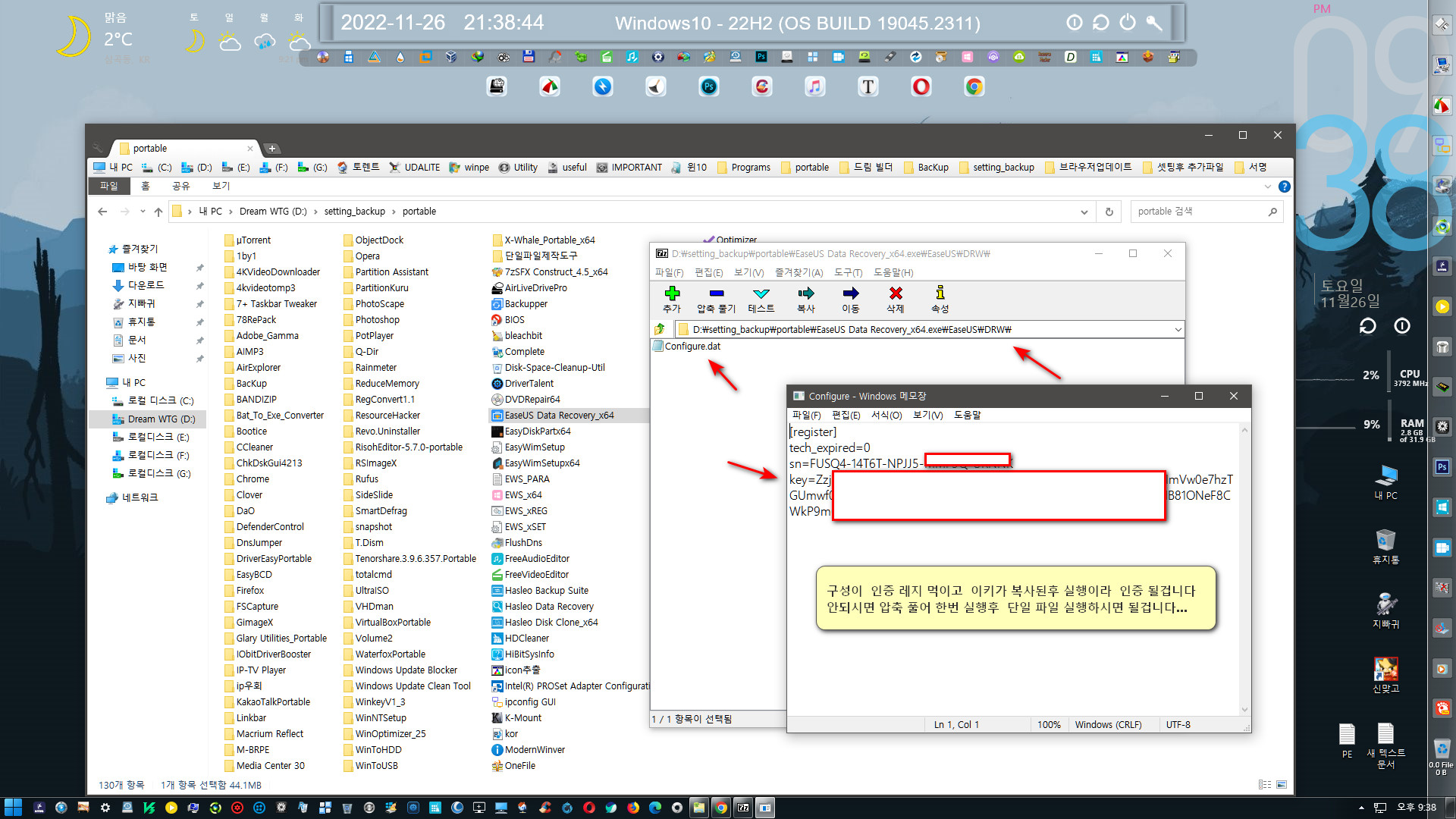Open the Photoshop icon in desktop dock
The width and height of the screenshot is (1456, 819).
click(x=709, y=86)
